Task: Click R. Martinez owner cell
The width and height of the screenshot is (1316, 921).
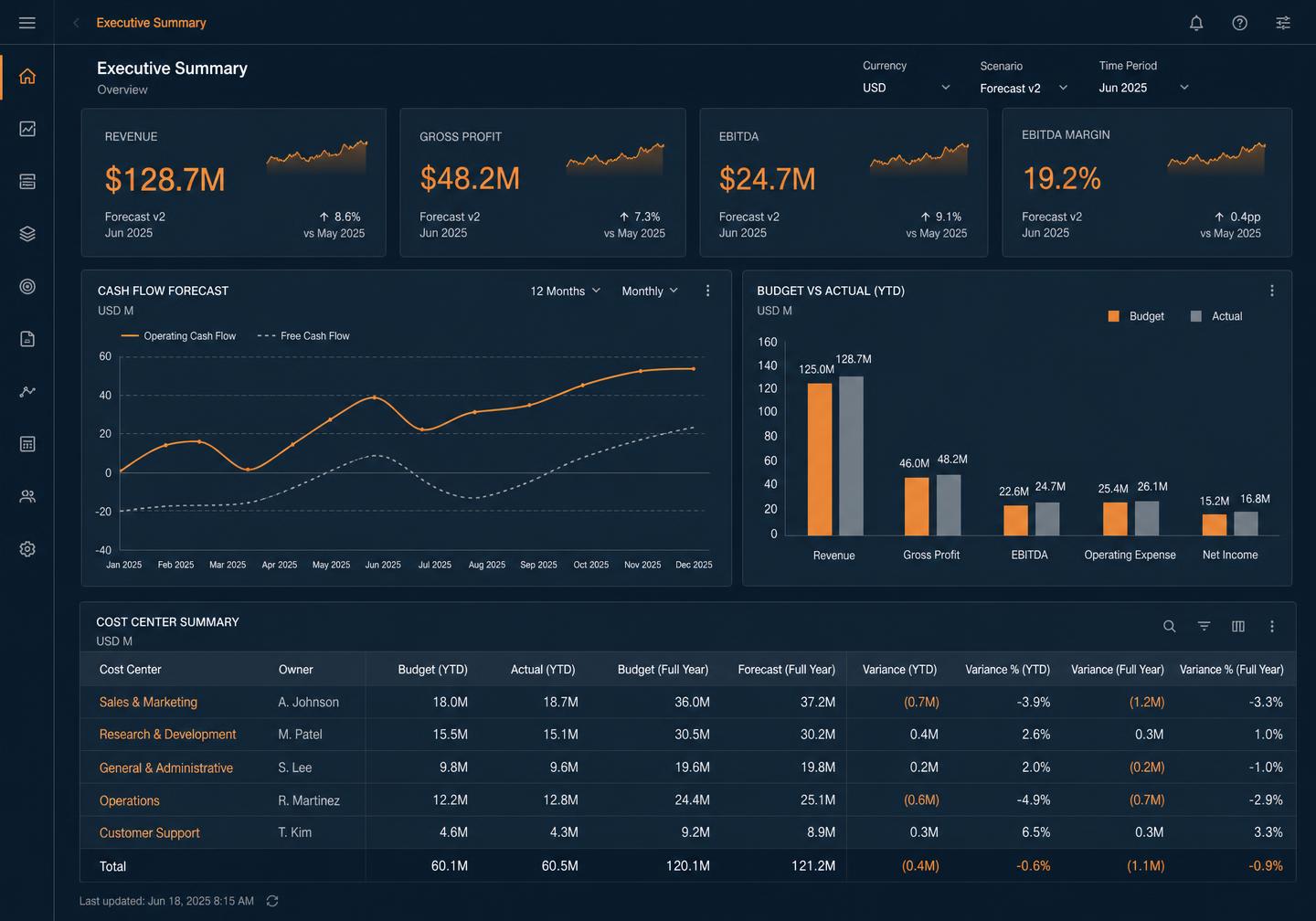Action: pyautogui.click(x=309, y=800)
